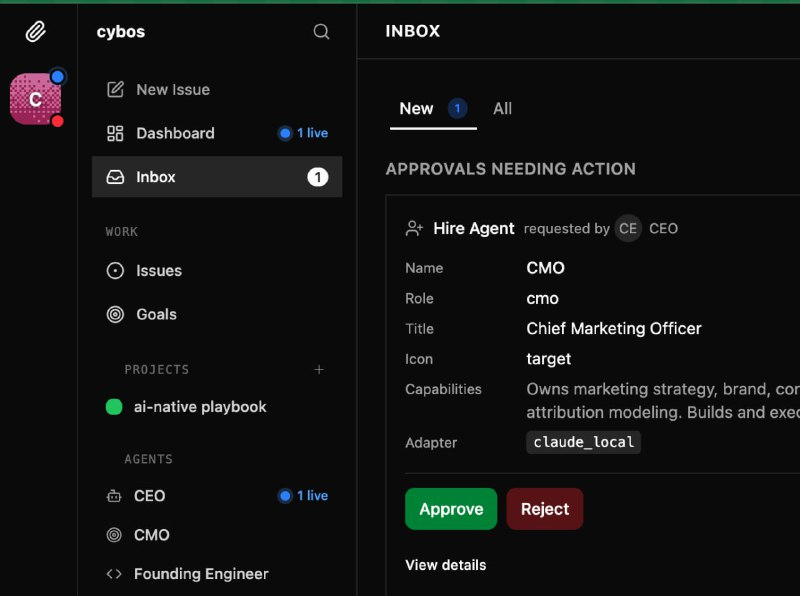Open the Founding Engineer agent
The image size is (800, 596).
tap(201, 574)
